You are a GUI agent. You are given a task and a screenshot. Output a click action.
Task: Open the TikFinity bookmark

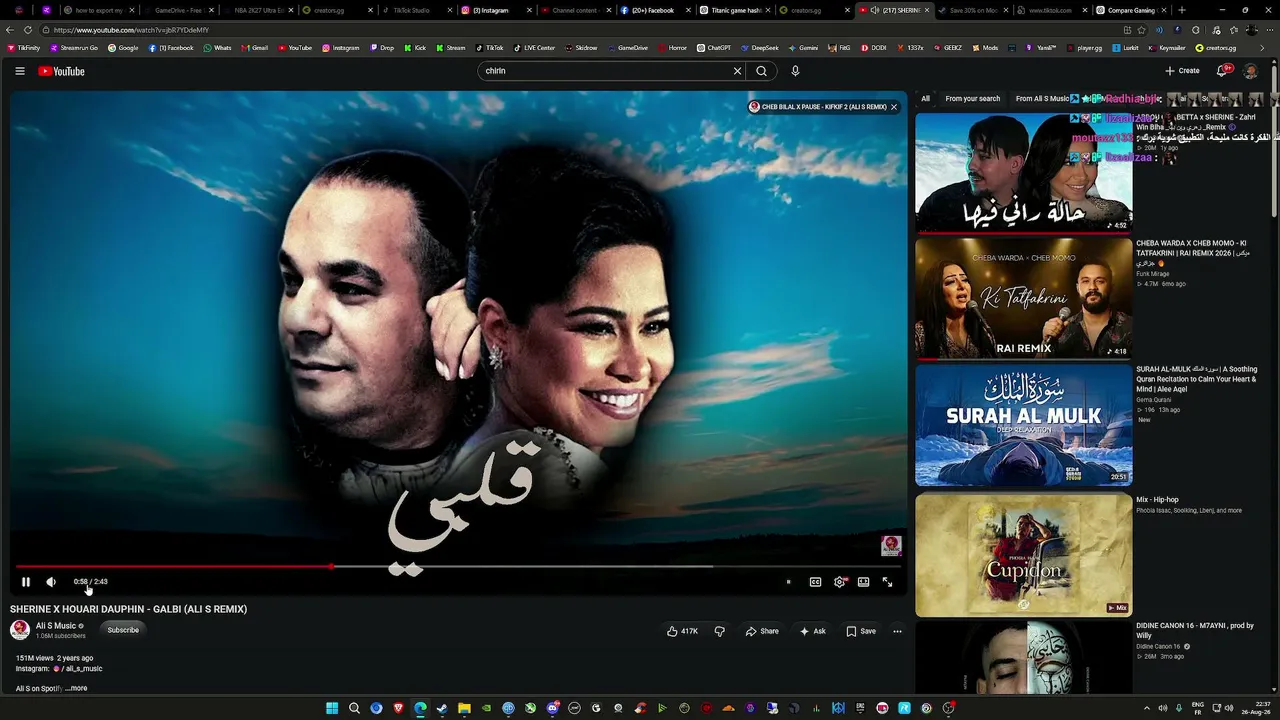(23, 48)
